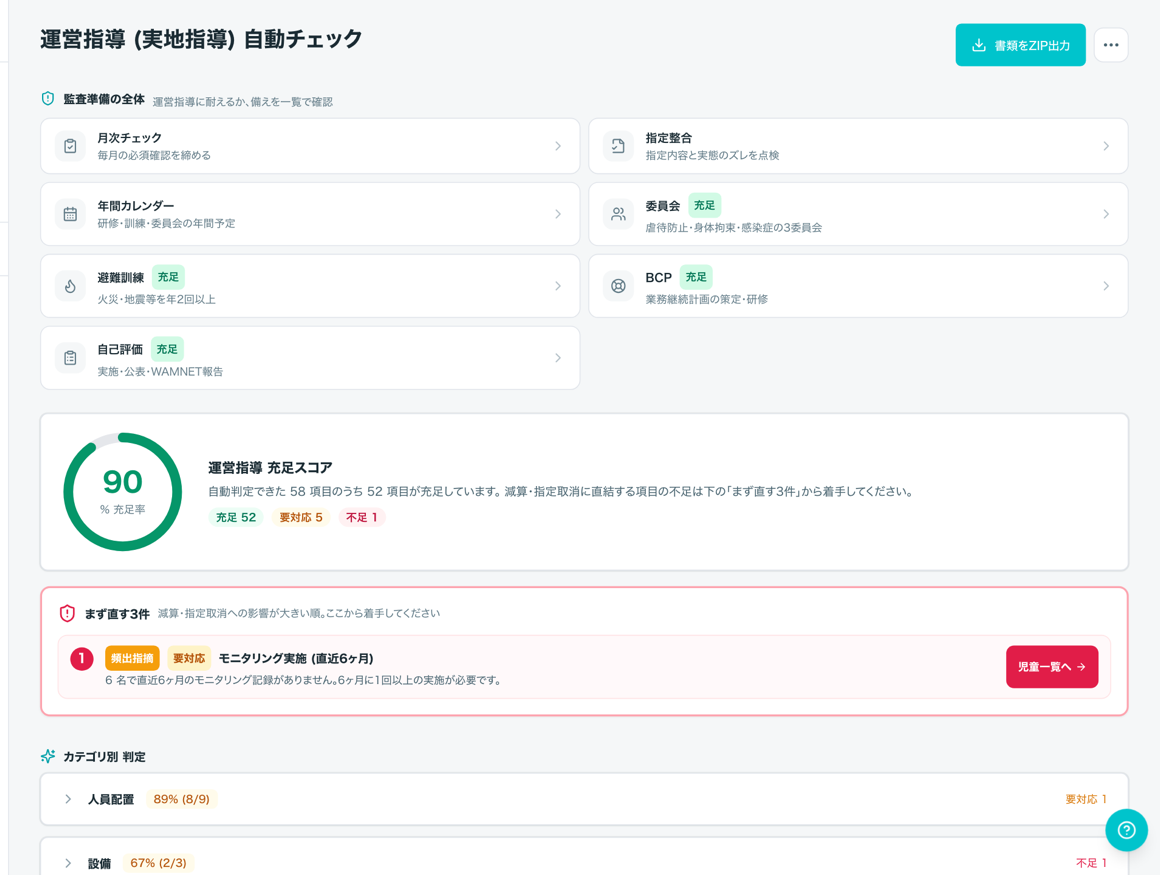Viewport: 1160px width, 875px height.
Task: Click the people icon for 委員会
Action: click(618, 214)
